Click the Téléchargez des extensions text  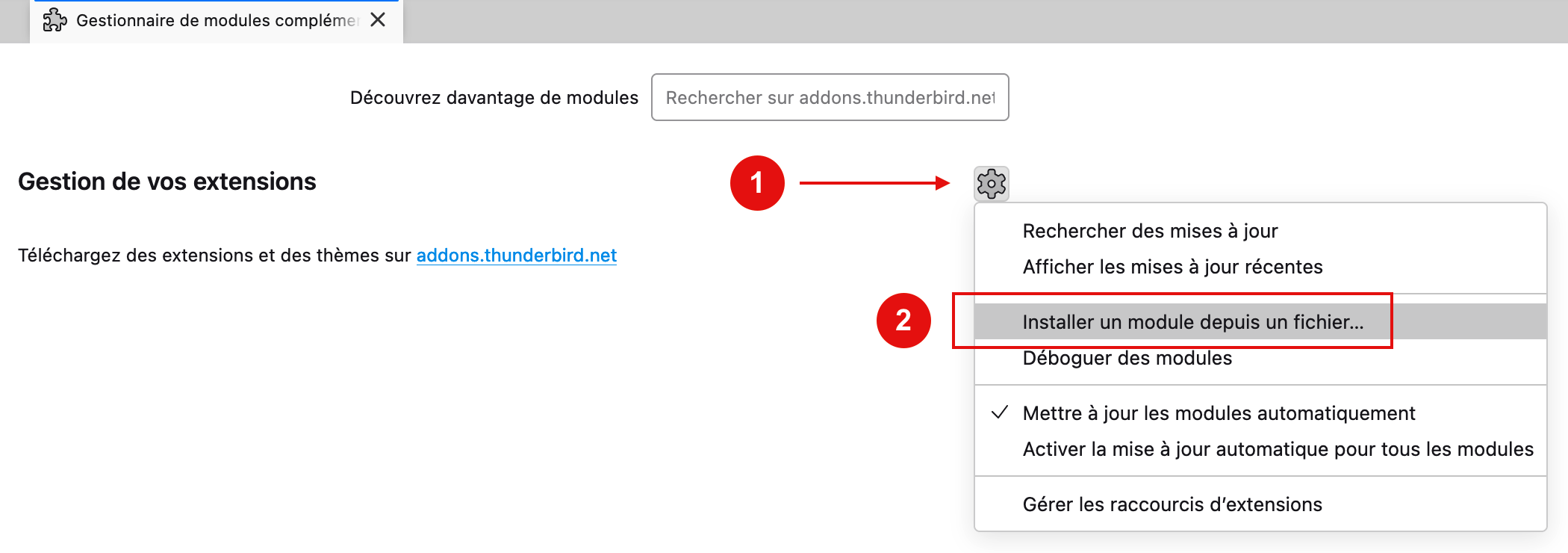click(x=215, y=256)
